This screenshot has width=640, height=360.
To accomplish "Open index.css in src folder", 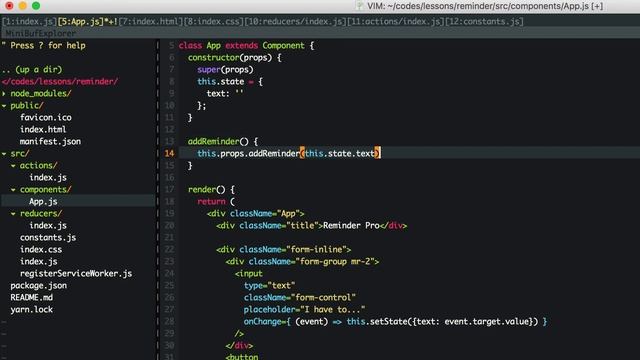I will pos(41,249).
